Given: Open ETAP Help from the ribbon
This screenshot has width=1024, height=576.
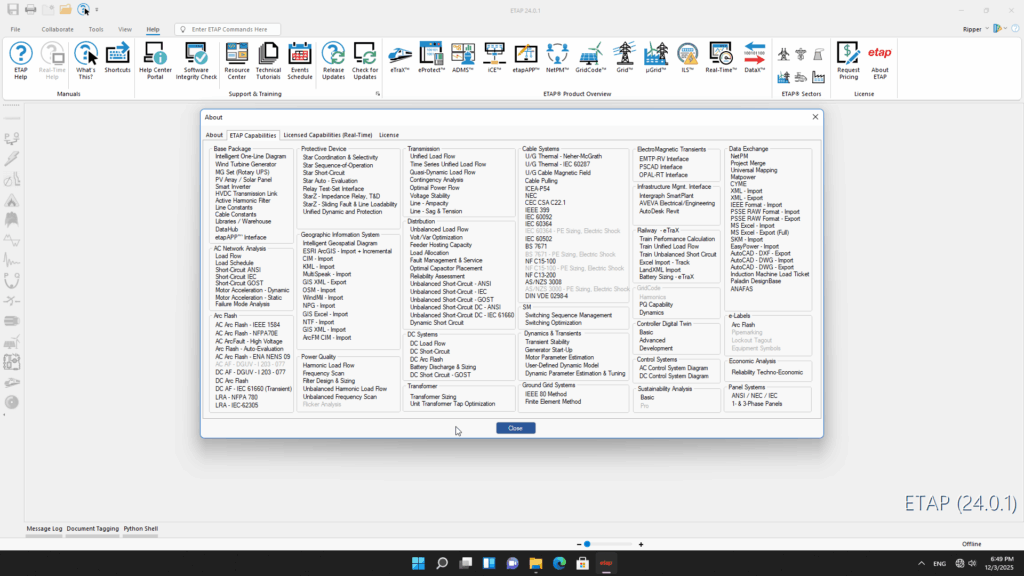Looking at the screenshot, I should (21, 58).
